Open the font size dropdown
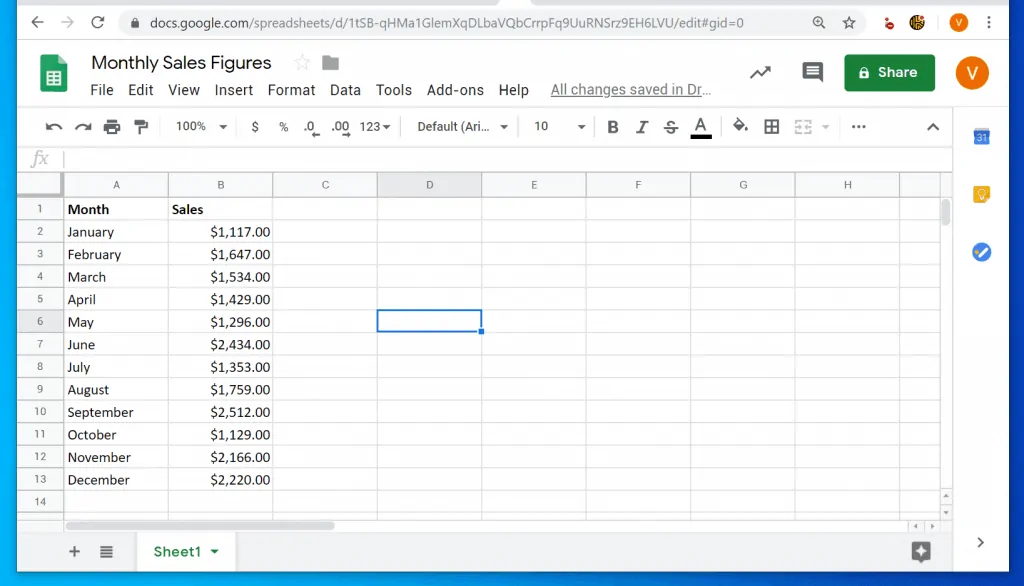Image resolution: width=1024 pixels, height=586 pixels. (x=556, y=126)
